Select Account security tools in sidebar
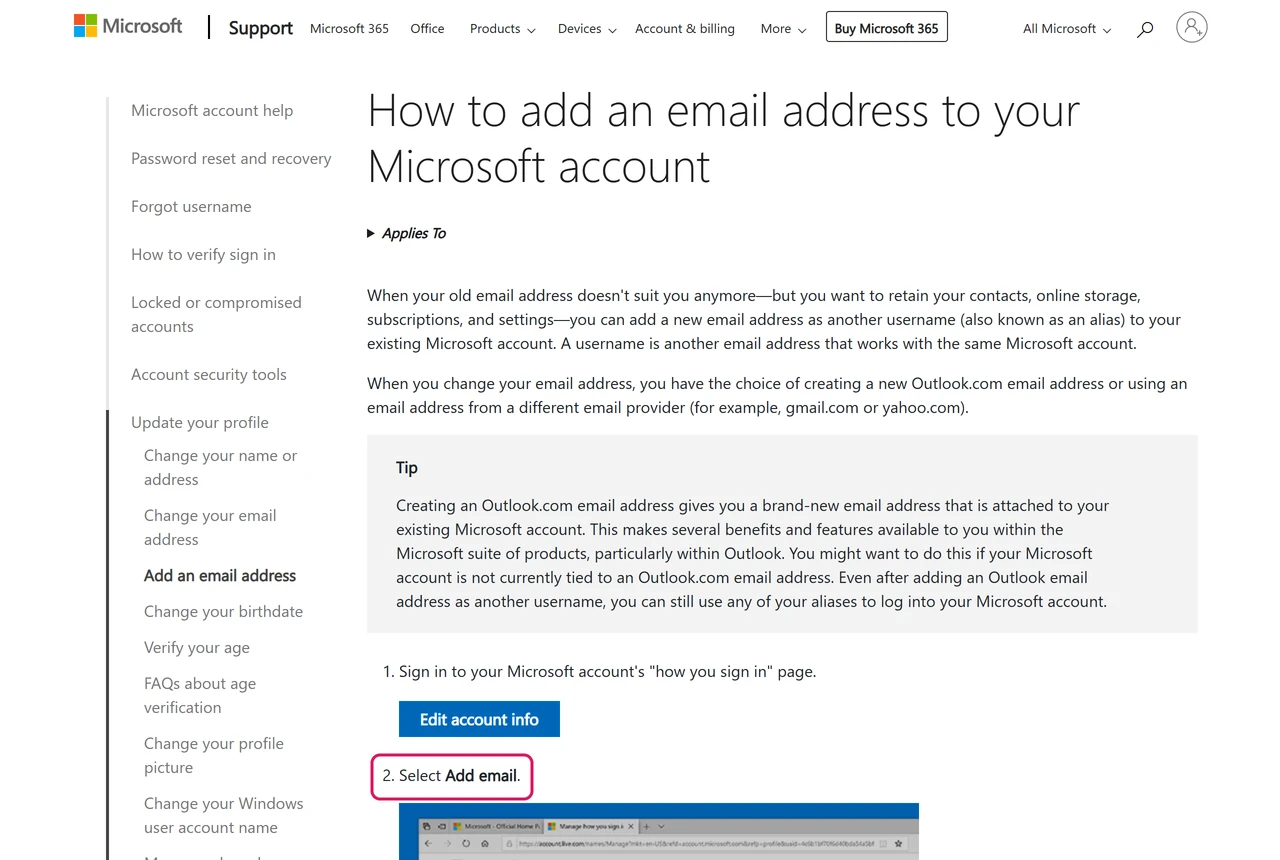 coord(209,375)
